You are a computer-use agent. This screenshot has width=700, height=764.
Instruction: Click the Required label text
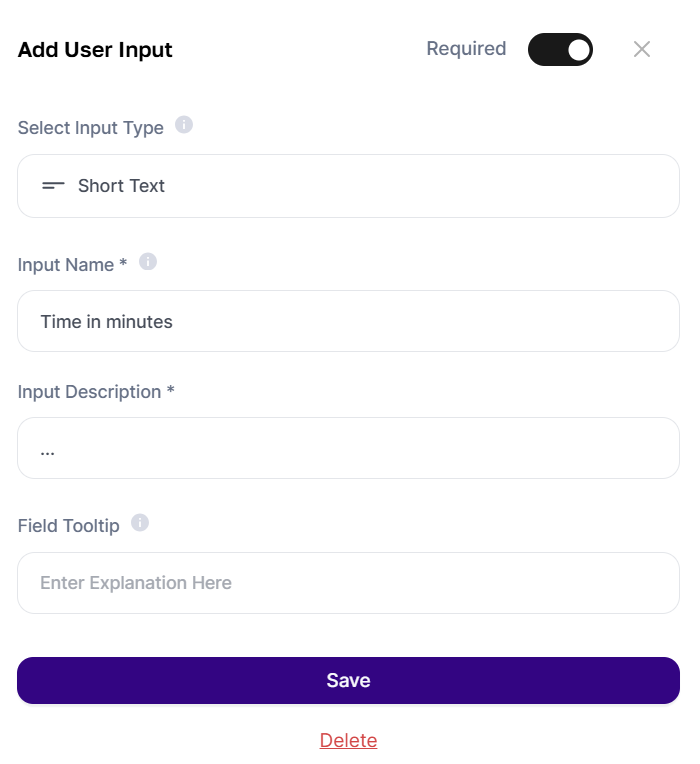466,49
